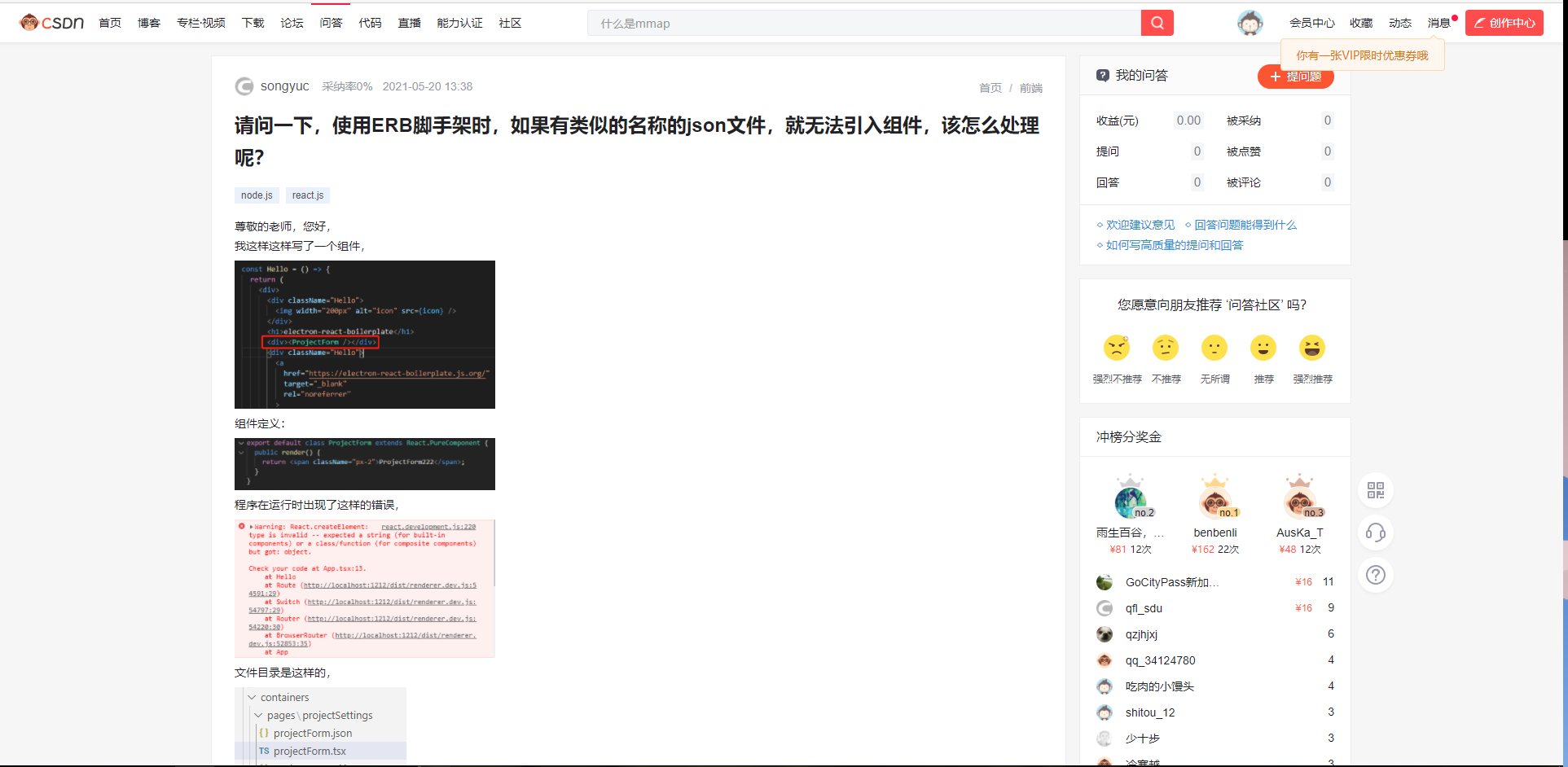Screen dimensions: 1568x767
Task: Click 吃肉的小馒头 avatar icon
Action: [1105, 686]
